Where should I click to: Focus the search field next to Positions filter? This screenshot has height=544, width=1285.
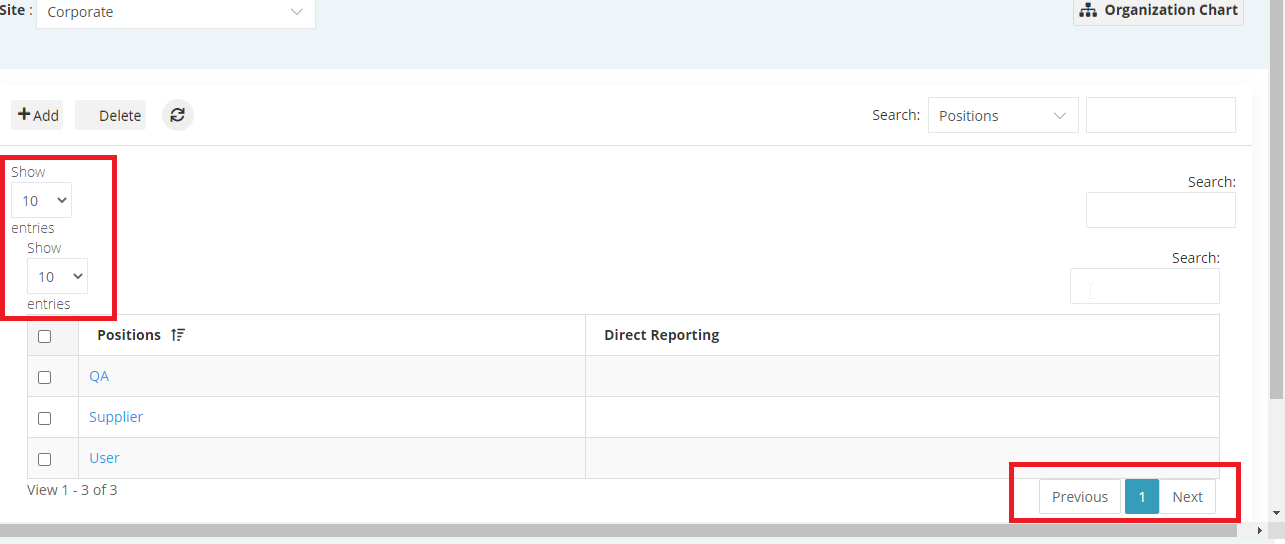[1161, 115]
